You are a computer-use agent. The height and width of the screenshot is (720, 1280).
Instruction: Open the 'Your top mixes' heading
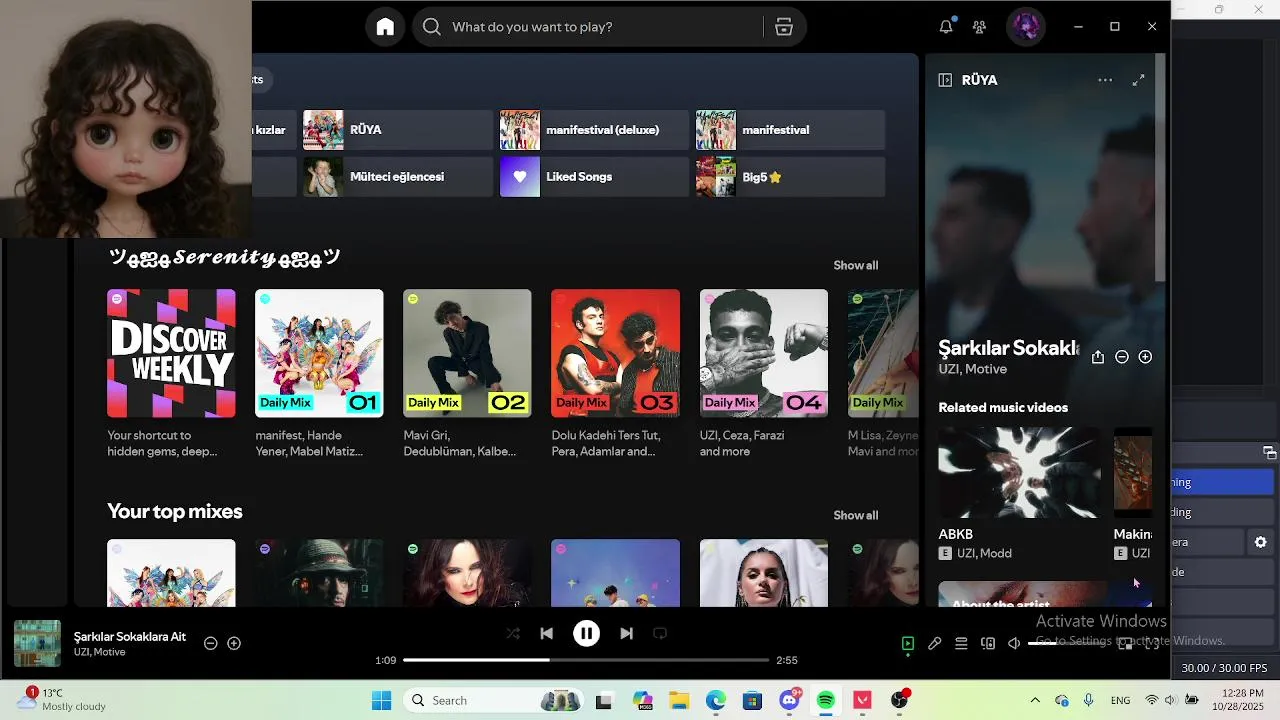[x=175, y=511]
